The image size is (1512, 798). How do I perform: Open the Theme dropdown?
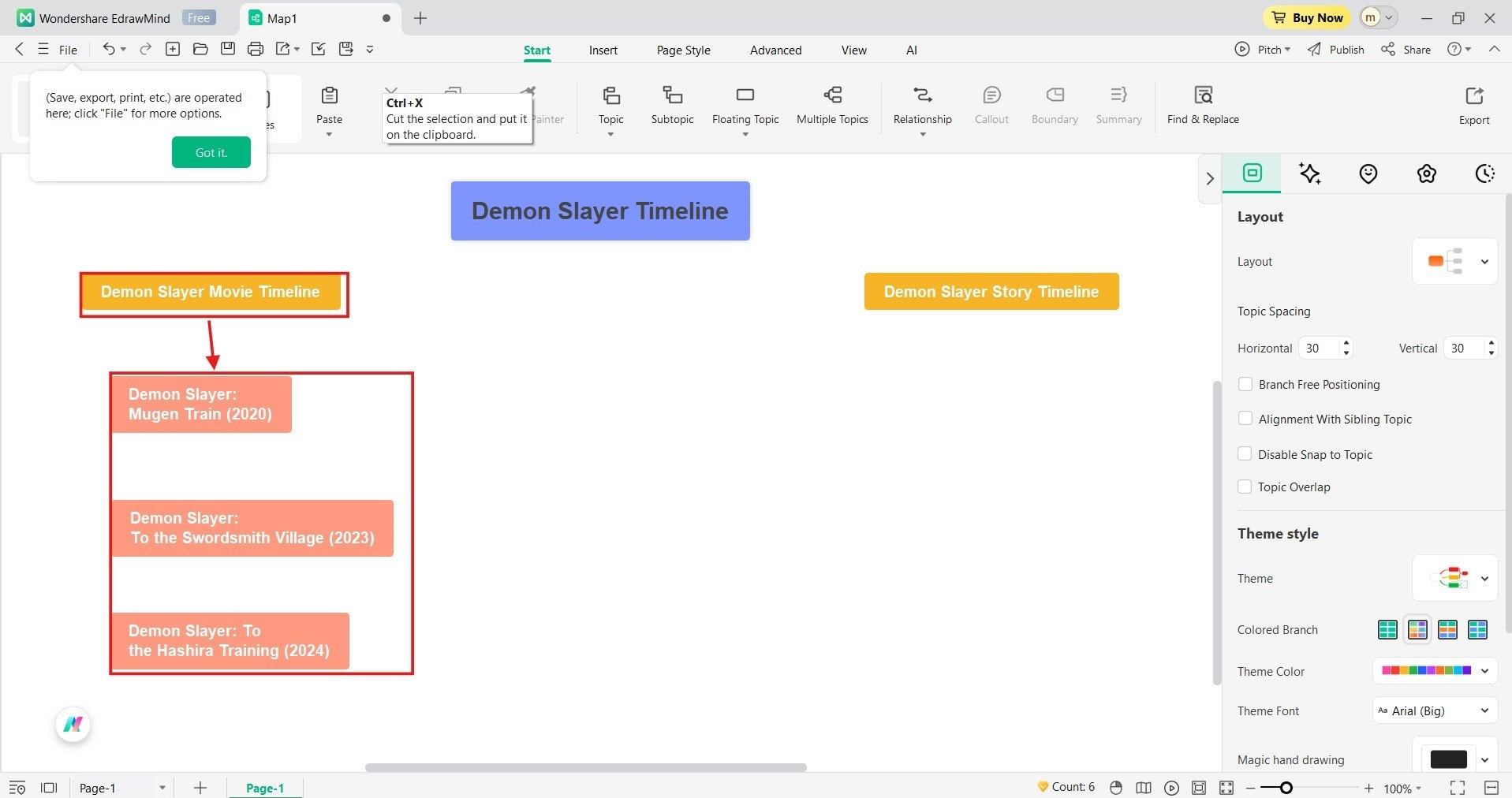tap(1454, 578)
